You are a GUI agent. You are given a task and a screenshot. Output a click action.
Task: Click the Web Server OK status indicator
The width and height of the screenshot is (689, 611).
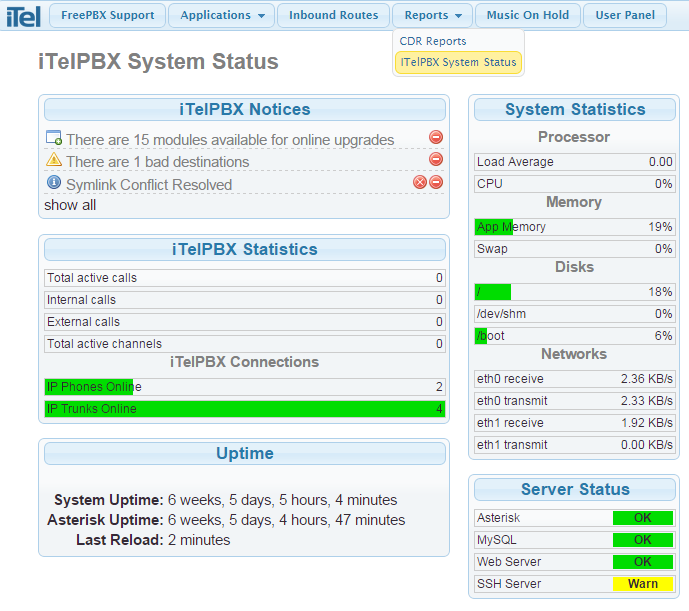click(x=643, y=562)
